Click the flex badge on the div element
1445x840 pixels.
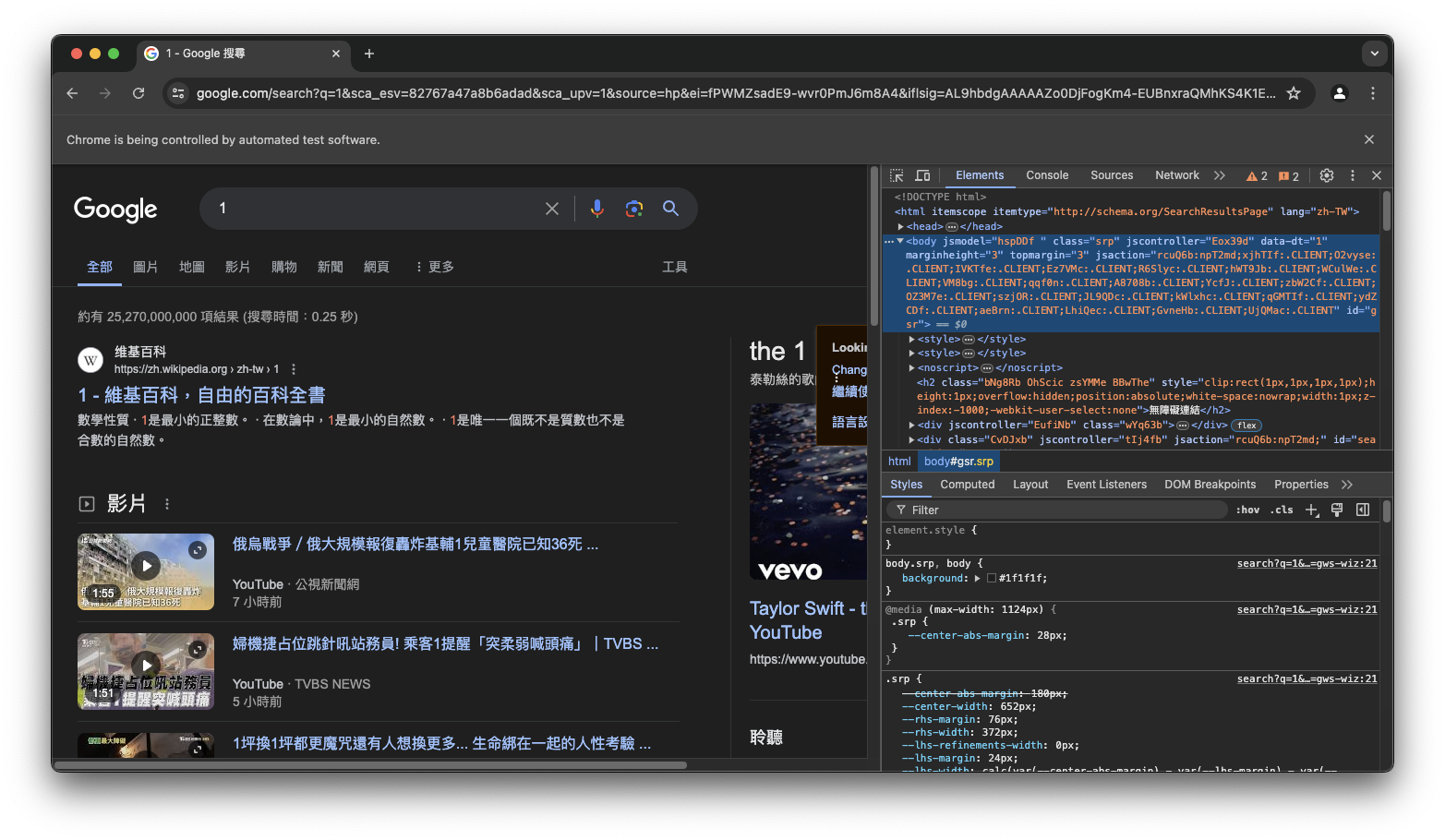tap(1247, 426)
